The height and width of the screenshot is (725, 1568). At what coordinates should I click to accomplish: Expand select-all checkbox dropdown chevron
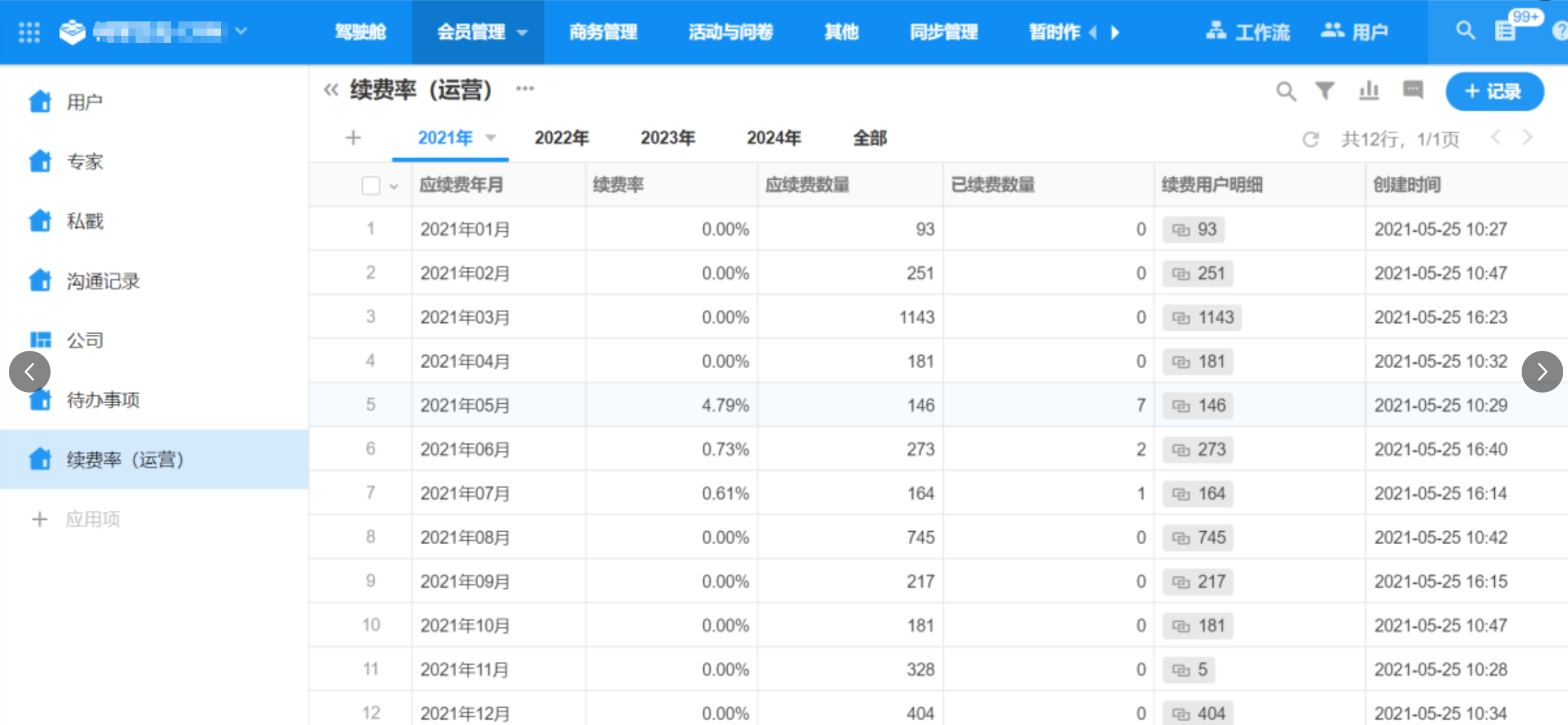(394, 186)
